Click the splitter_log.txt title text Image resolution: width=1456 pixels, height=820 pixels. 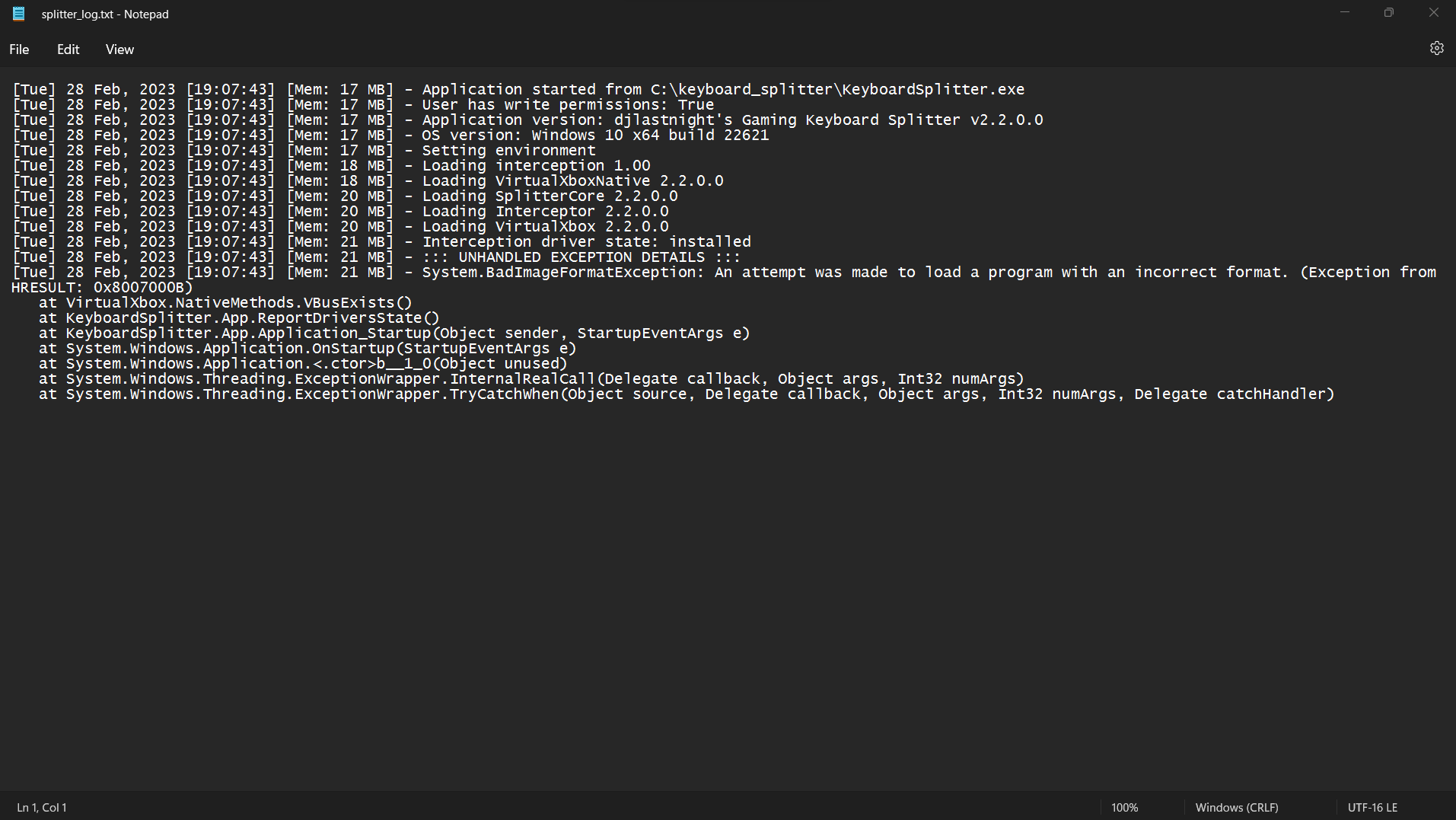coord(105,14)
